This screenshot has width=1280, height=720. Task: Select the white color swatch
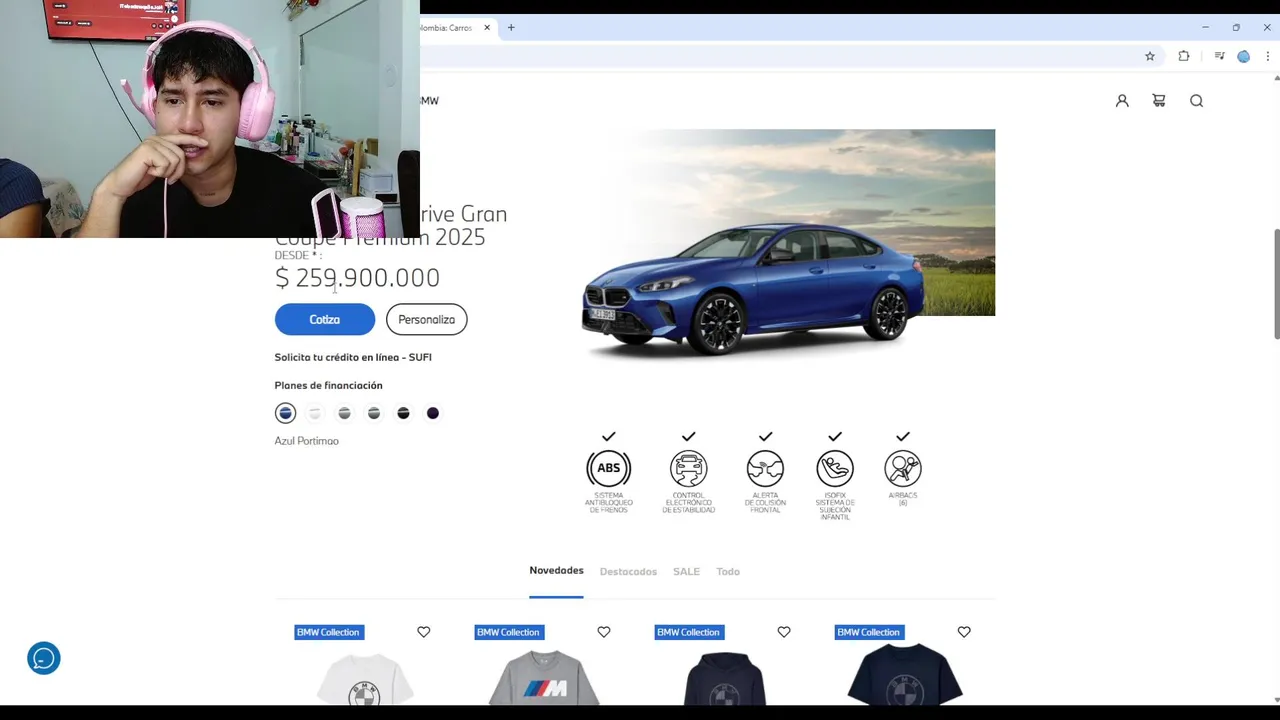315,413
